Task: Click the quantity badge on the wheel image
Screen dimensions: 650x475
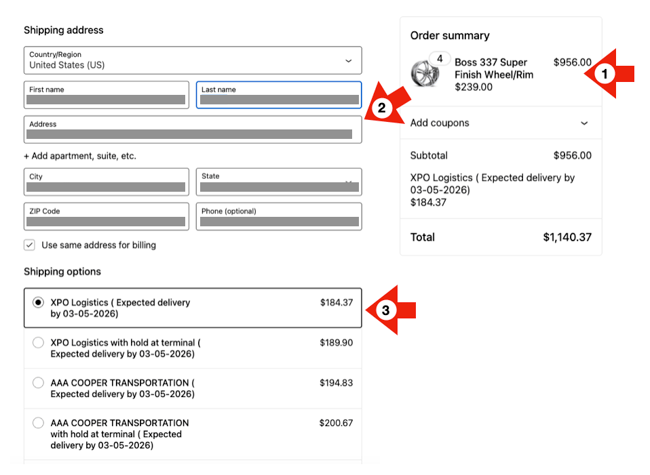Action: (x=440, y=59)
